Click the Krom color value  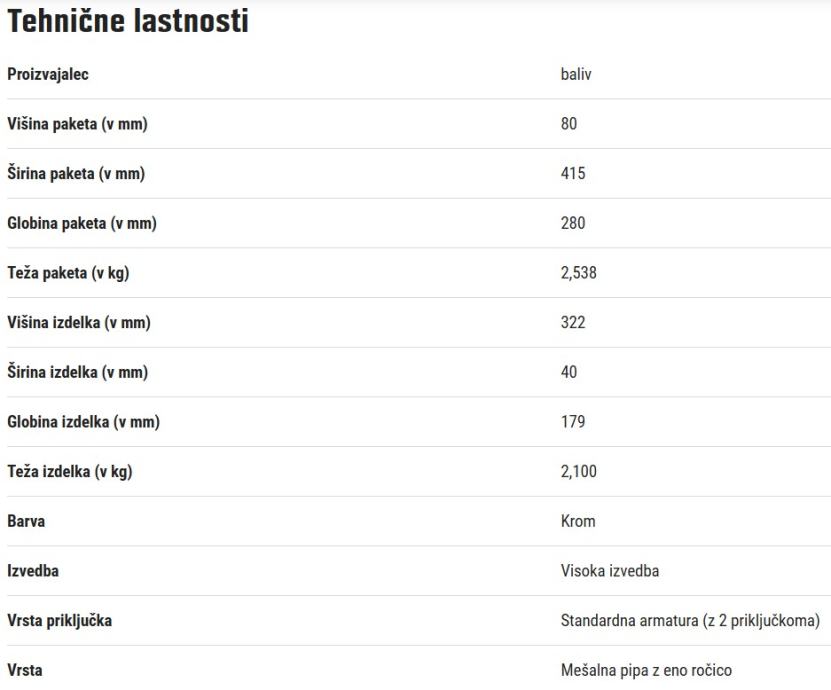point(578,521)
